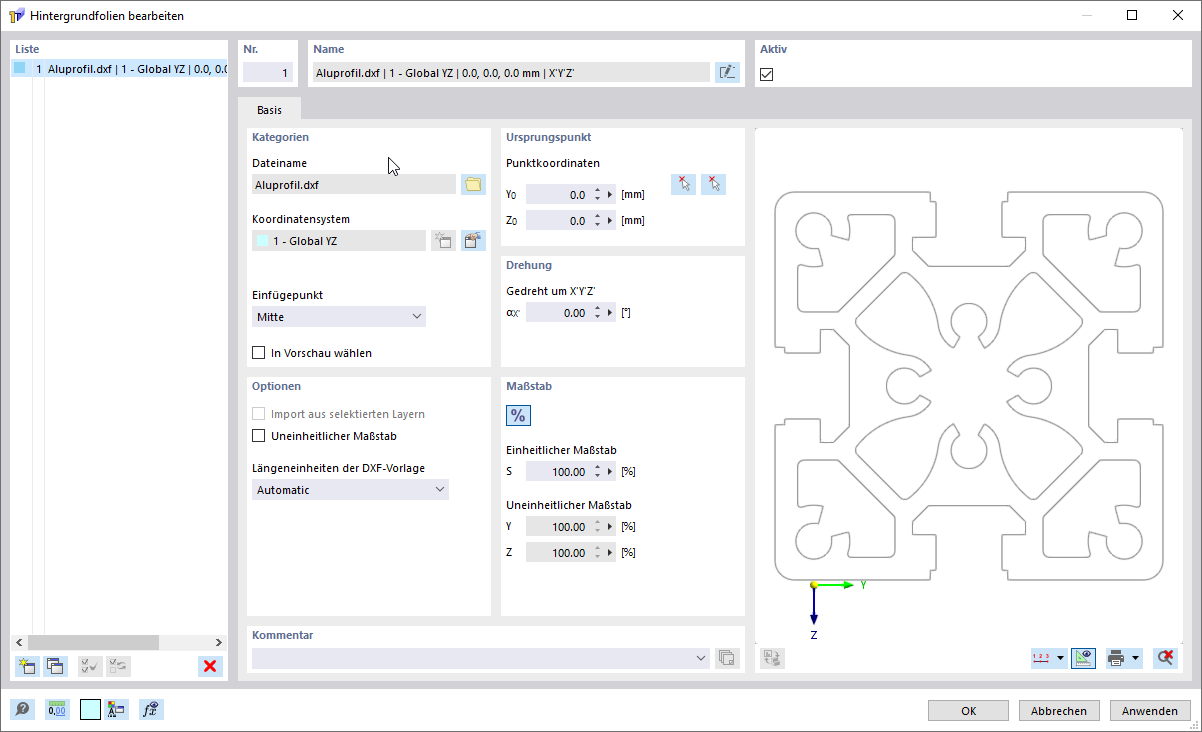Pick the origin point graphically in the preview
The width and height of the screenshot is (1202, 732).
683,183
